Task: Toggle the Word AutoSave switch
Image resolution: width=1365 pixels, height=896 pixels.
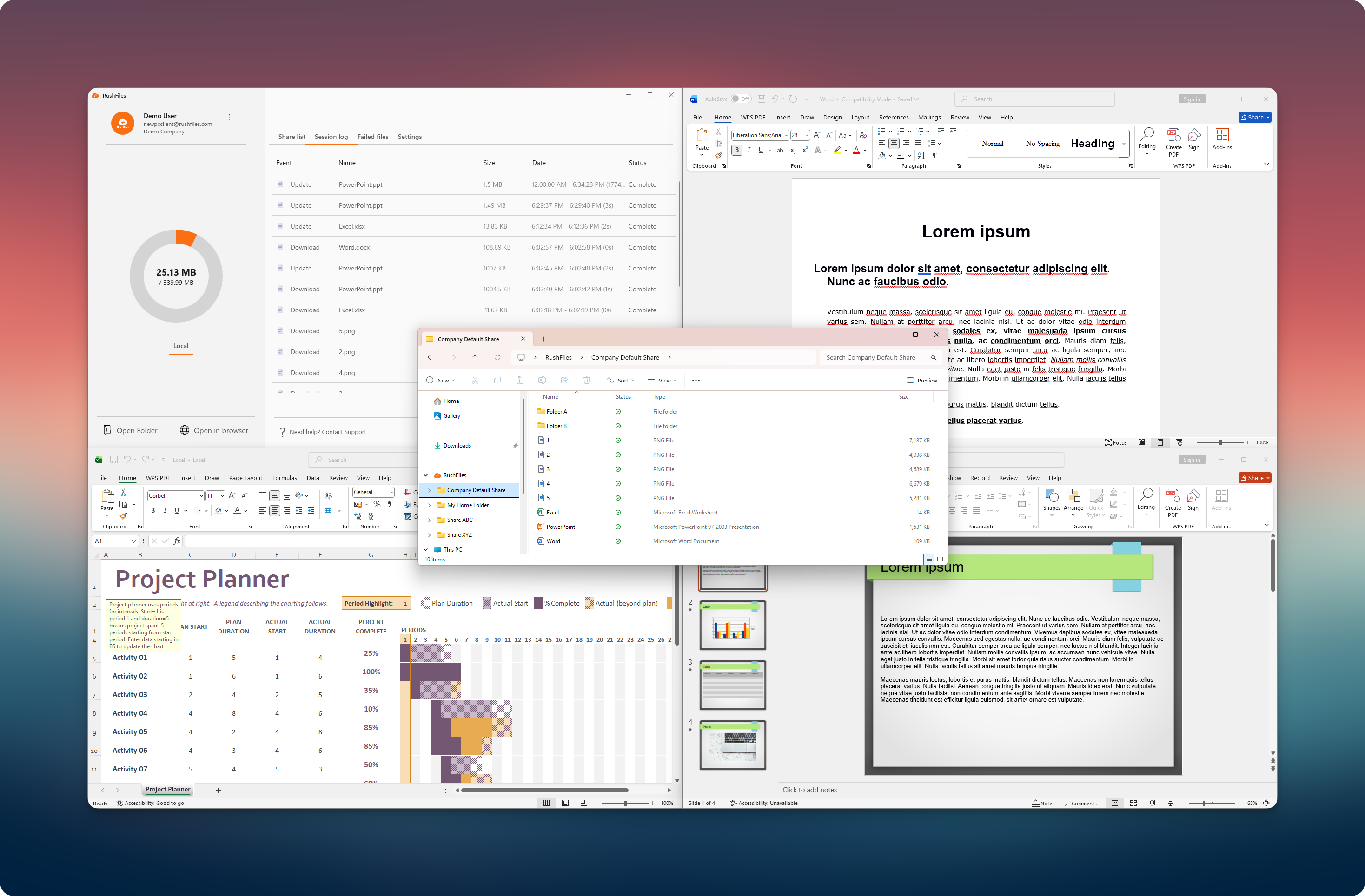Action: [741, 99]
